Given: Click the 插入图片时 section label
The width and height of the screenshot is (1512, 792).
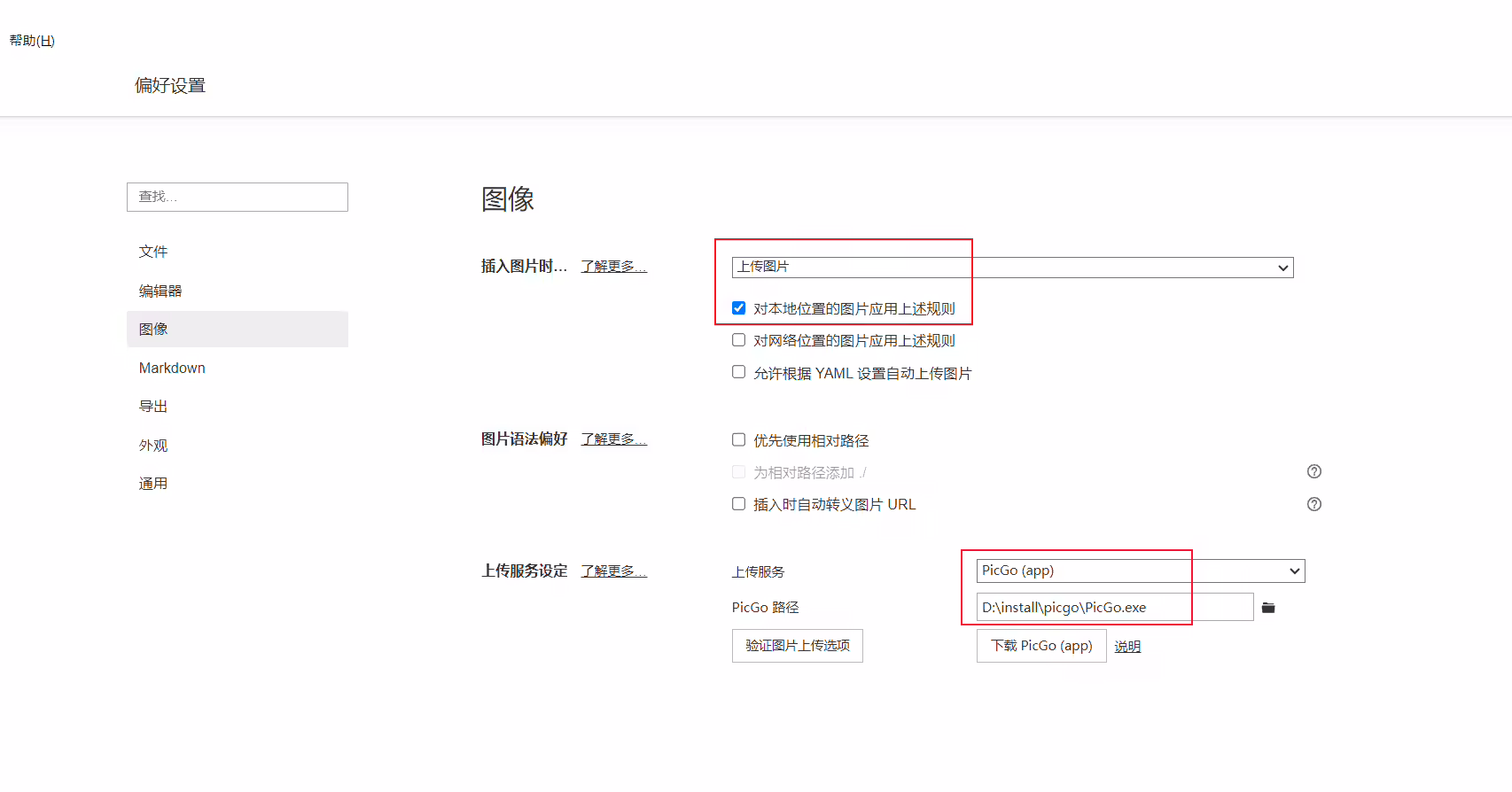Looking at the screenshot, I should point(524,267).
